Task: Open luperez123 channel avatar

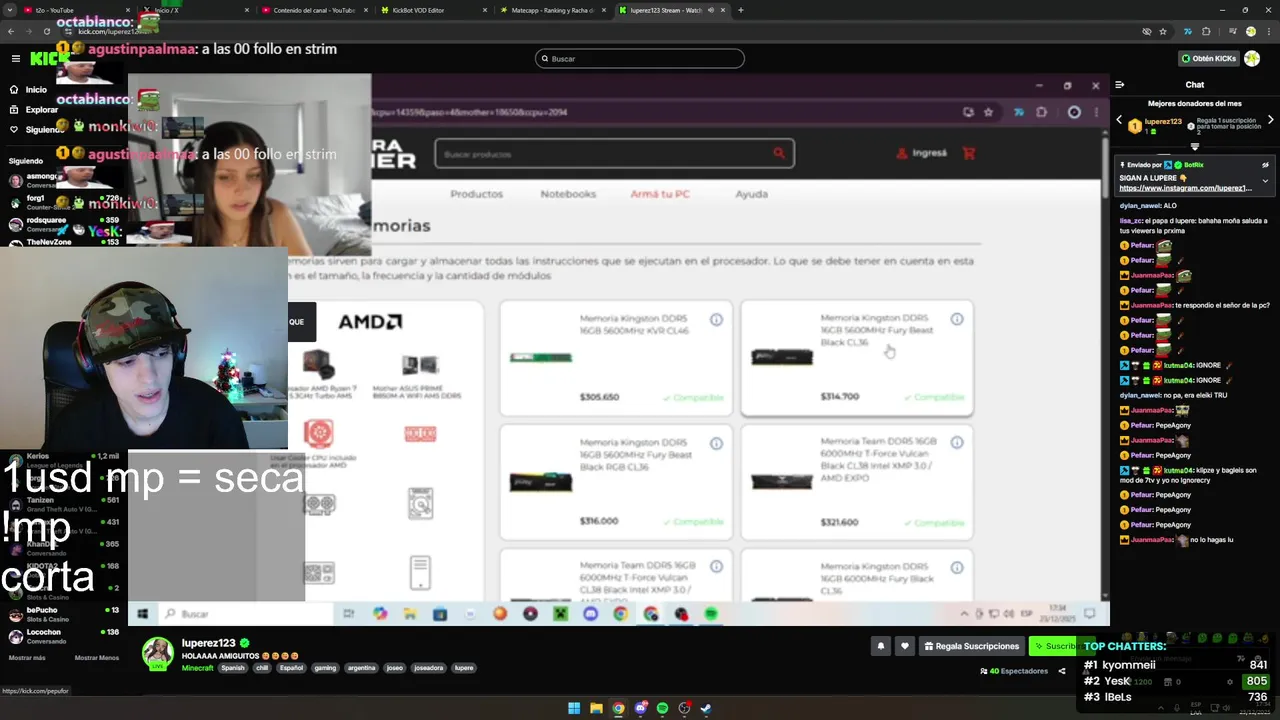Action: [x=157, y=653]
